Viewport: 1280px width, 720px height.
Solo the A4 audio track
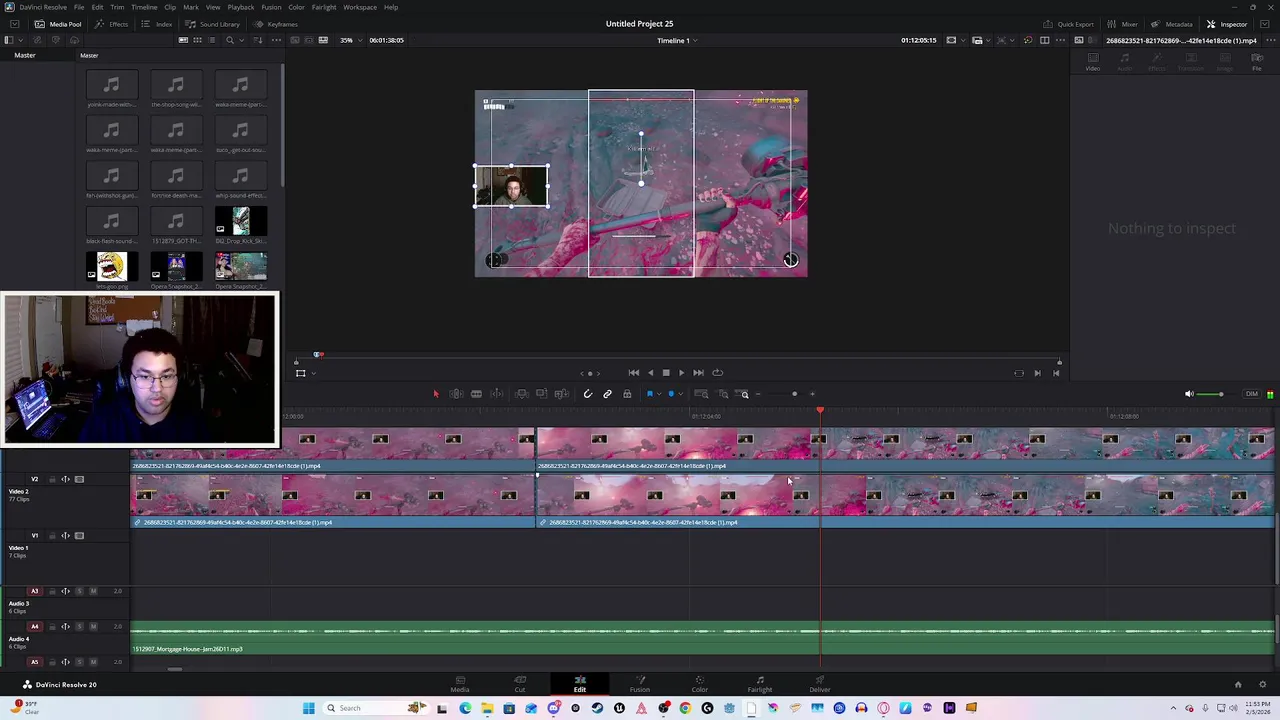(x=79, y=627)
